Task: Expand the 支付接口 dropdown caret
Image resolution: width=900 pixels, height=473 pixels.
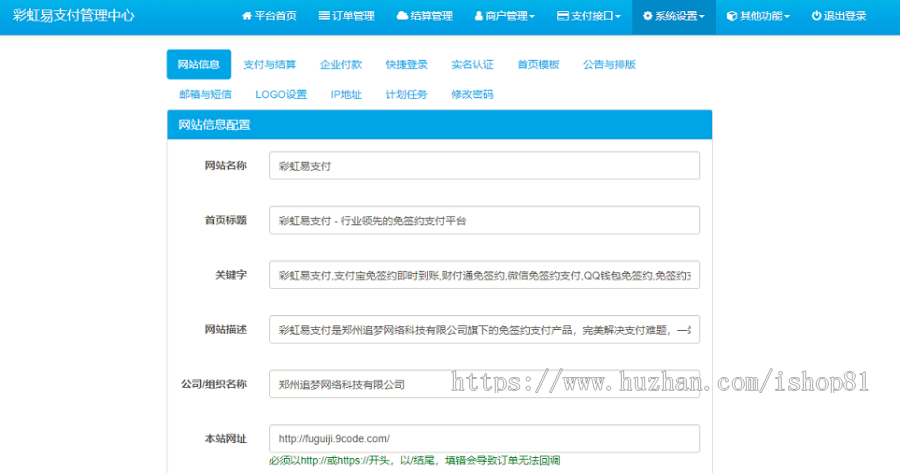Action: pos(618,17)
